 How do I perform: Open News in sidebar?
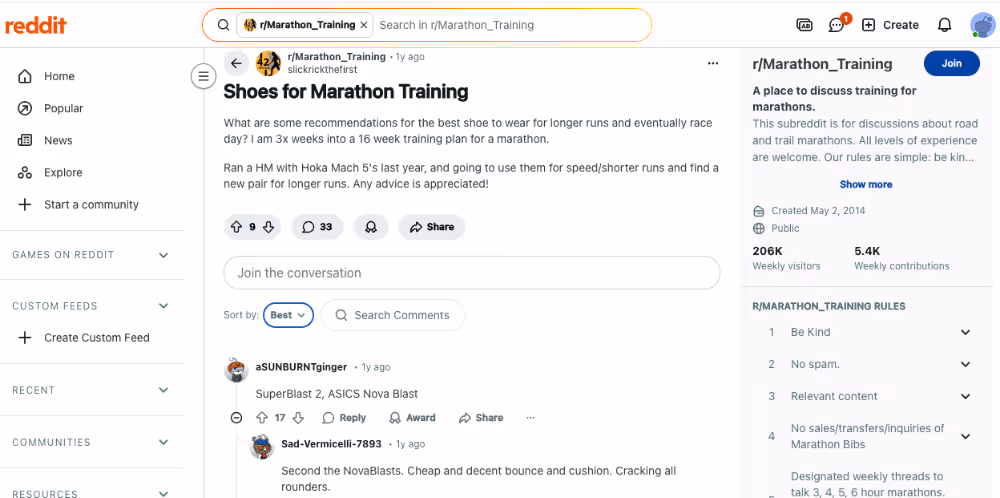tap(58, 140)
